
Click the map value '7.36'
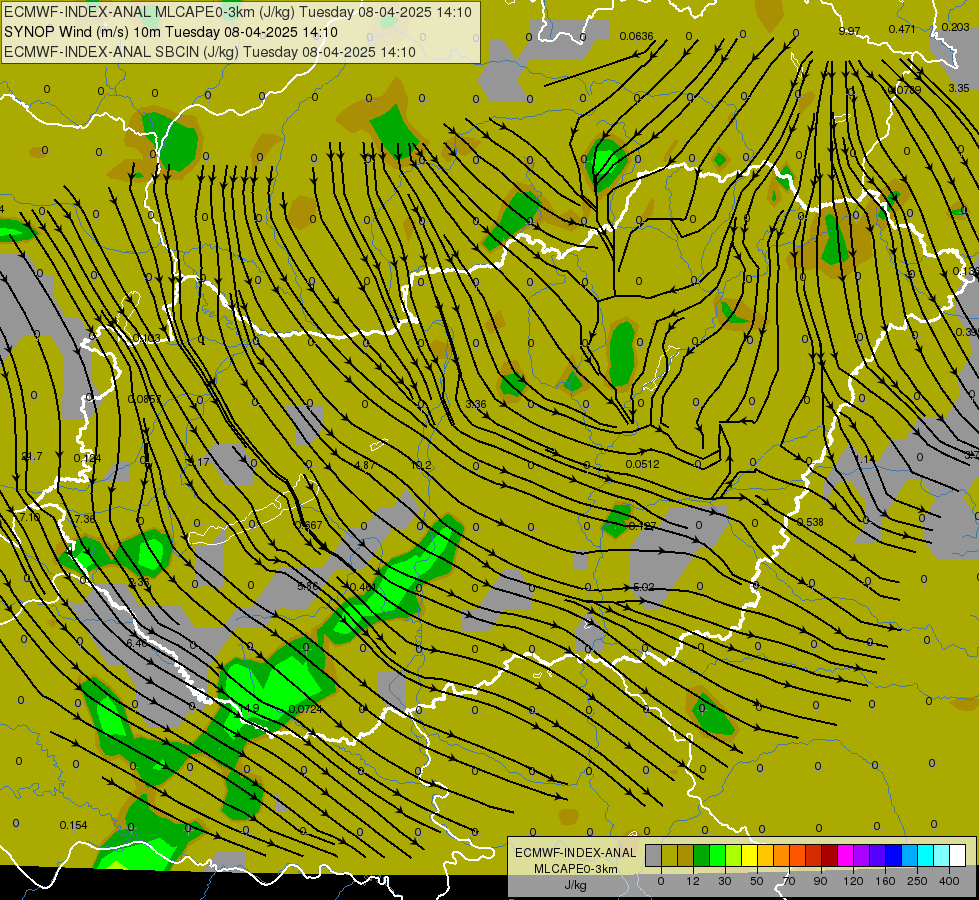click(84, 520)
